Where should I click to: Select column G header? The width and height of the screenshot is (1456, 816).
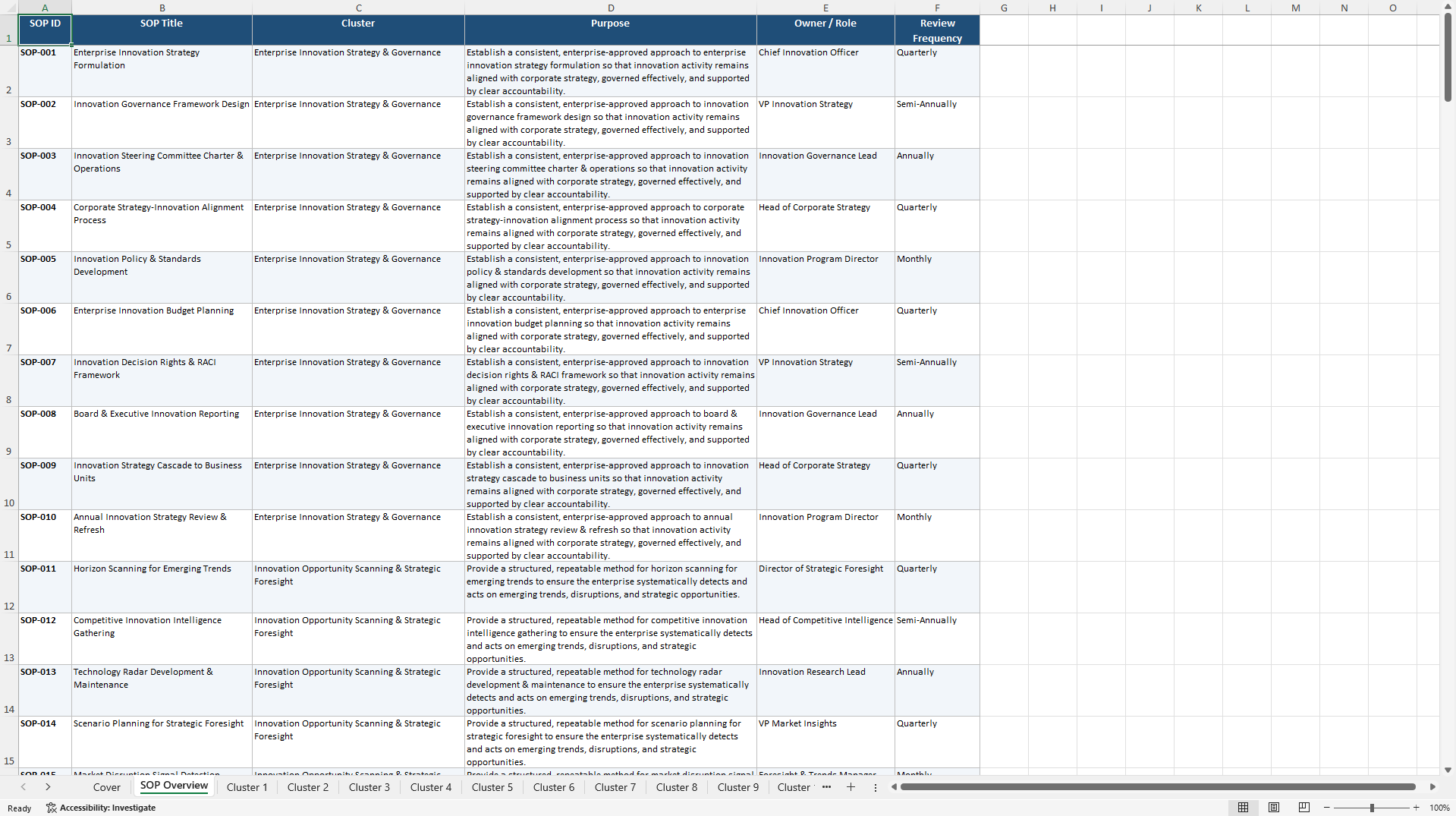tap(1004, 8)
